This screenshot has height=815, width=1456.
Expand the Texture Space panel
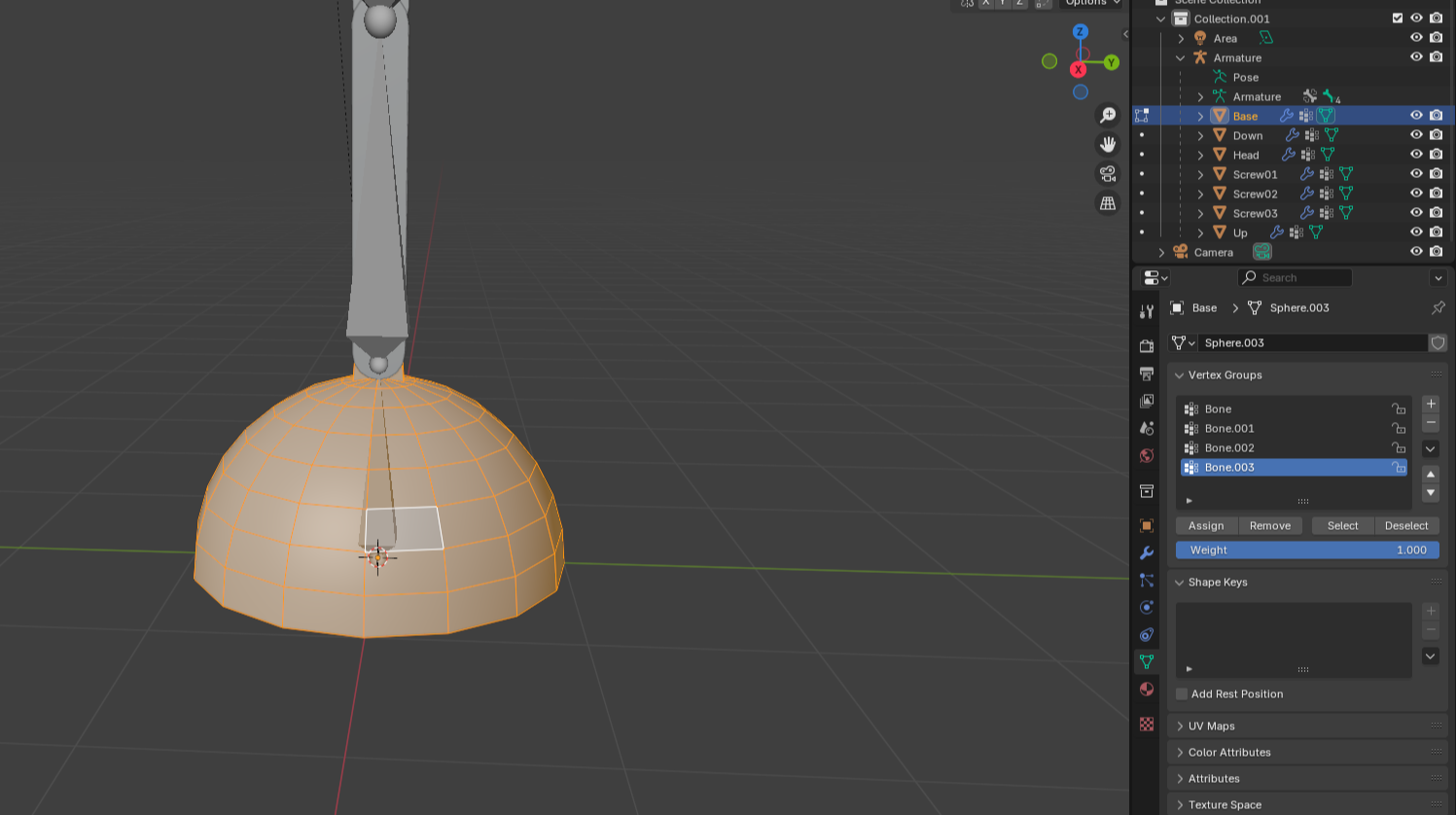(x=1180, y=805)
